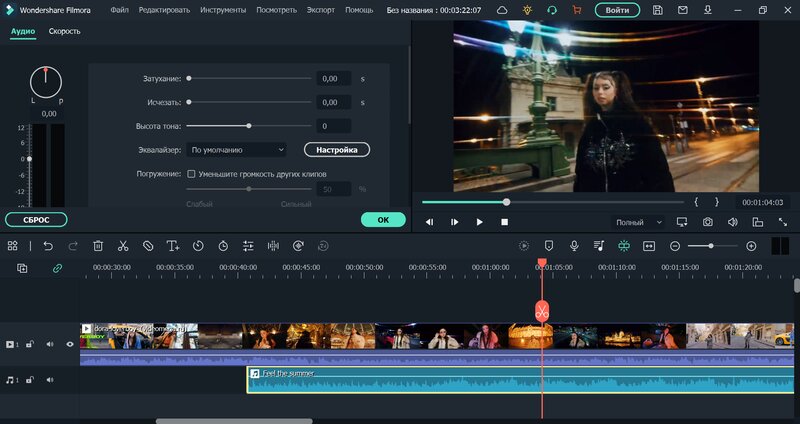Click the fit timeline to window icon
This screenshot has height=424, width=800.
pyautogui.click(x=649, y=246)
